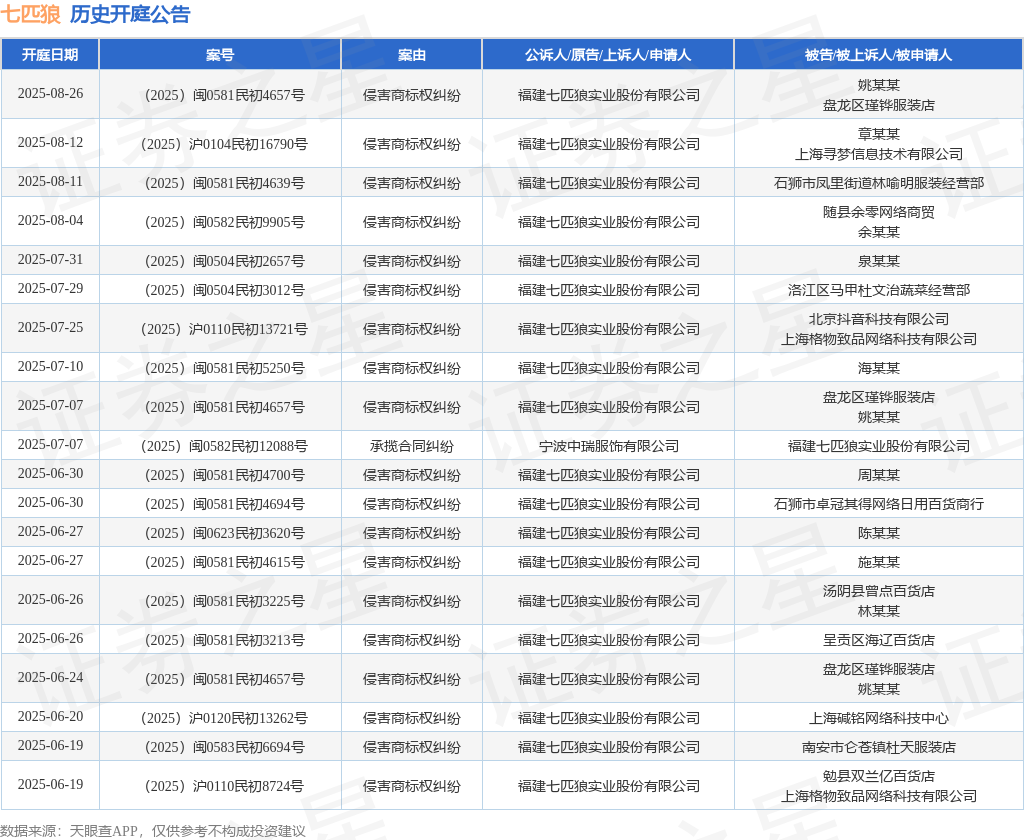
Task: Click defendant 陈某某
Action: (878, 534)
